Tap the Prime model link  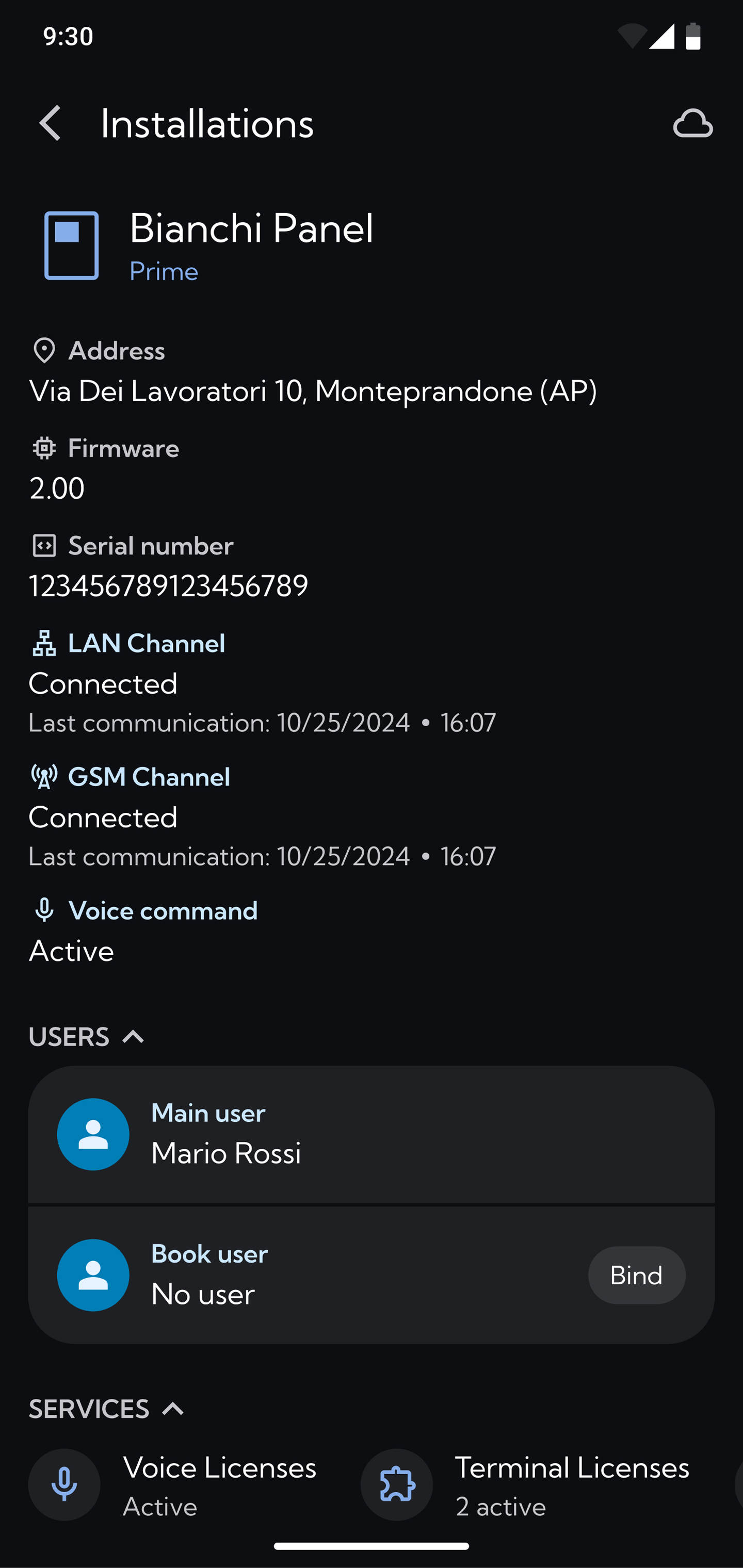tap(164, 271)
